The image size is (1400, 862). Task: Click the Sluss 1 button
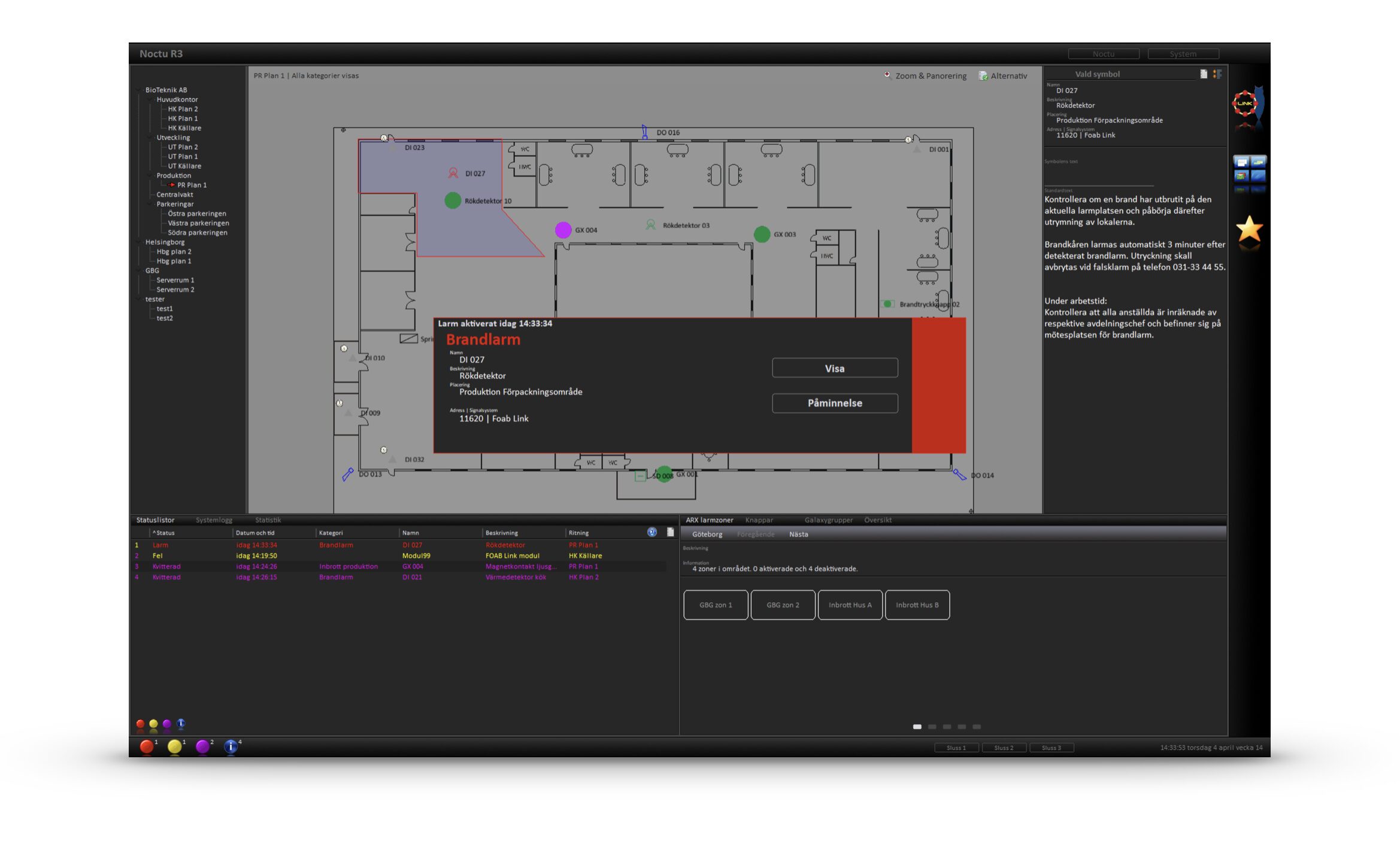coord(956,747)
